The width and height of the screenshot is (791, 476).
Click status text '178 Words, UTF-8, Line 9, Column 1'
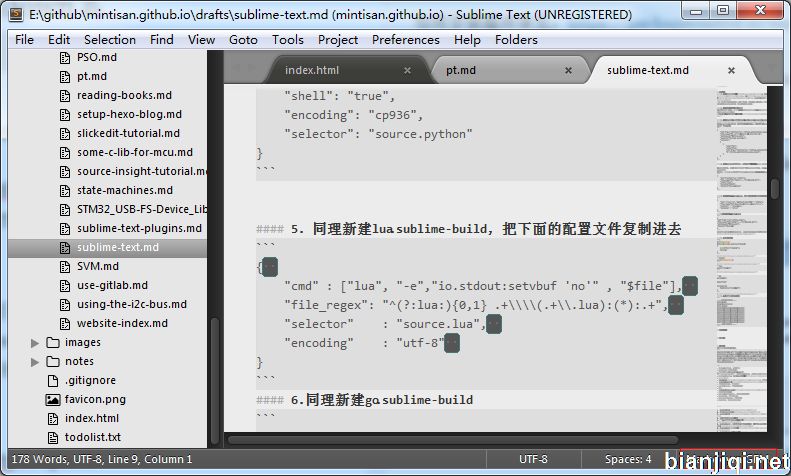102,459
